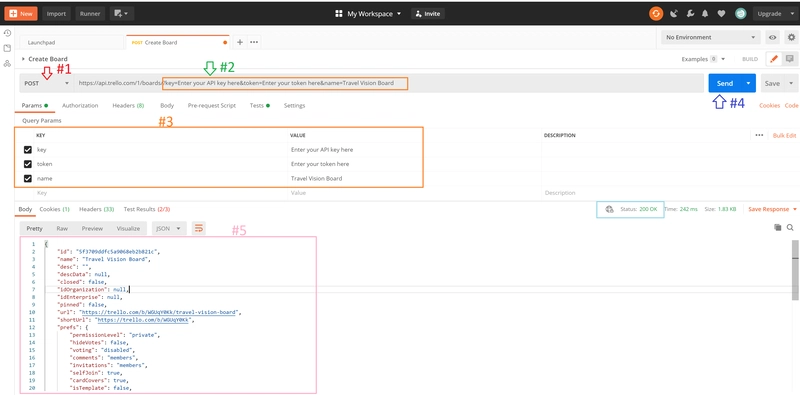Click the Invite button
Image resolution: width=800 pixels, height=395 pixels.
[x=428, y=14]
